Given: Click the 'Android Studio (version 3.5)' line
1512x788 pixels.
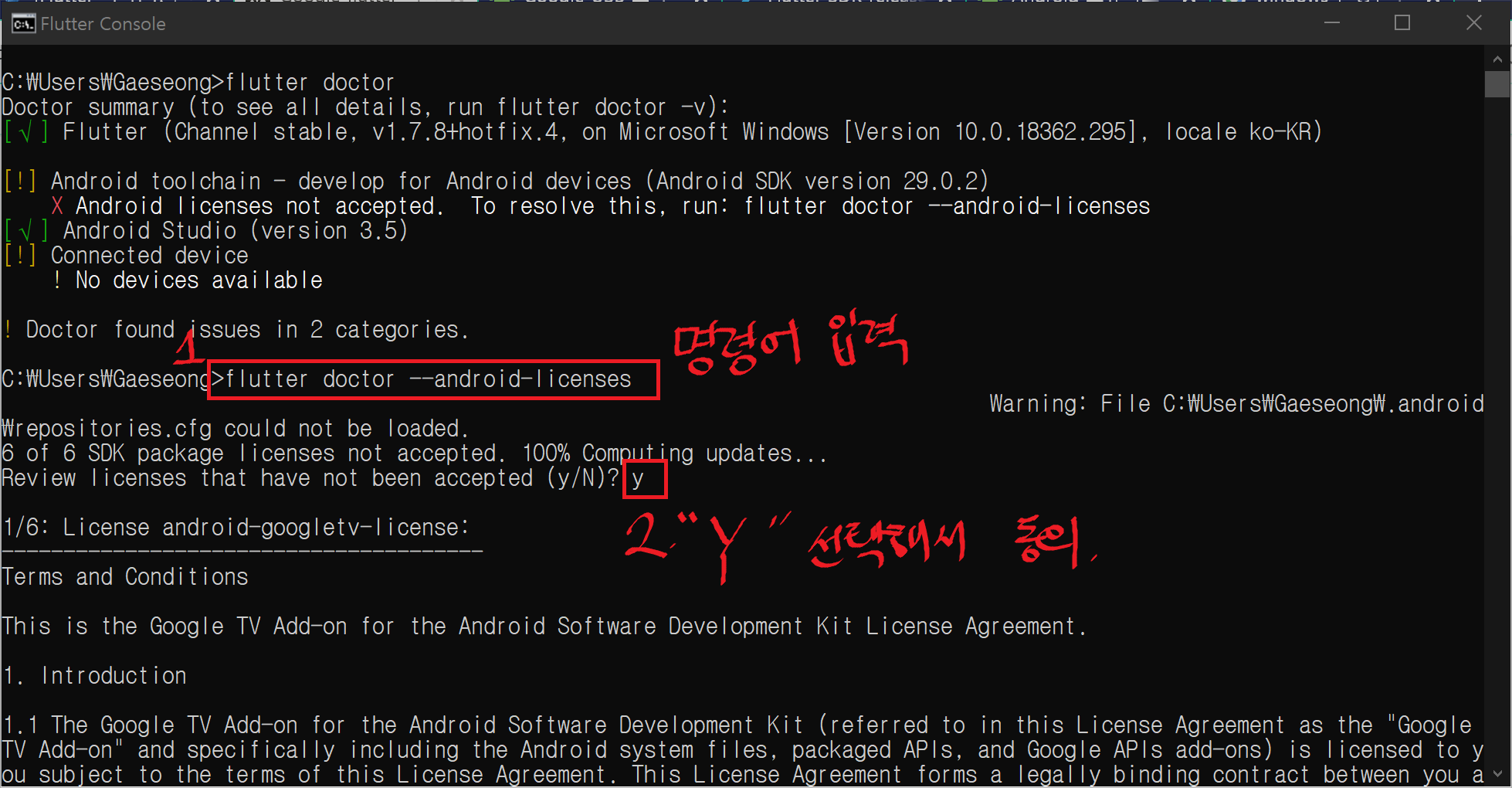Looking at the screenshot, I should pyautogui.click(x=205, y=231).
